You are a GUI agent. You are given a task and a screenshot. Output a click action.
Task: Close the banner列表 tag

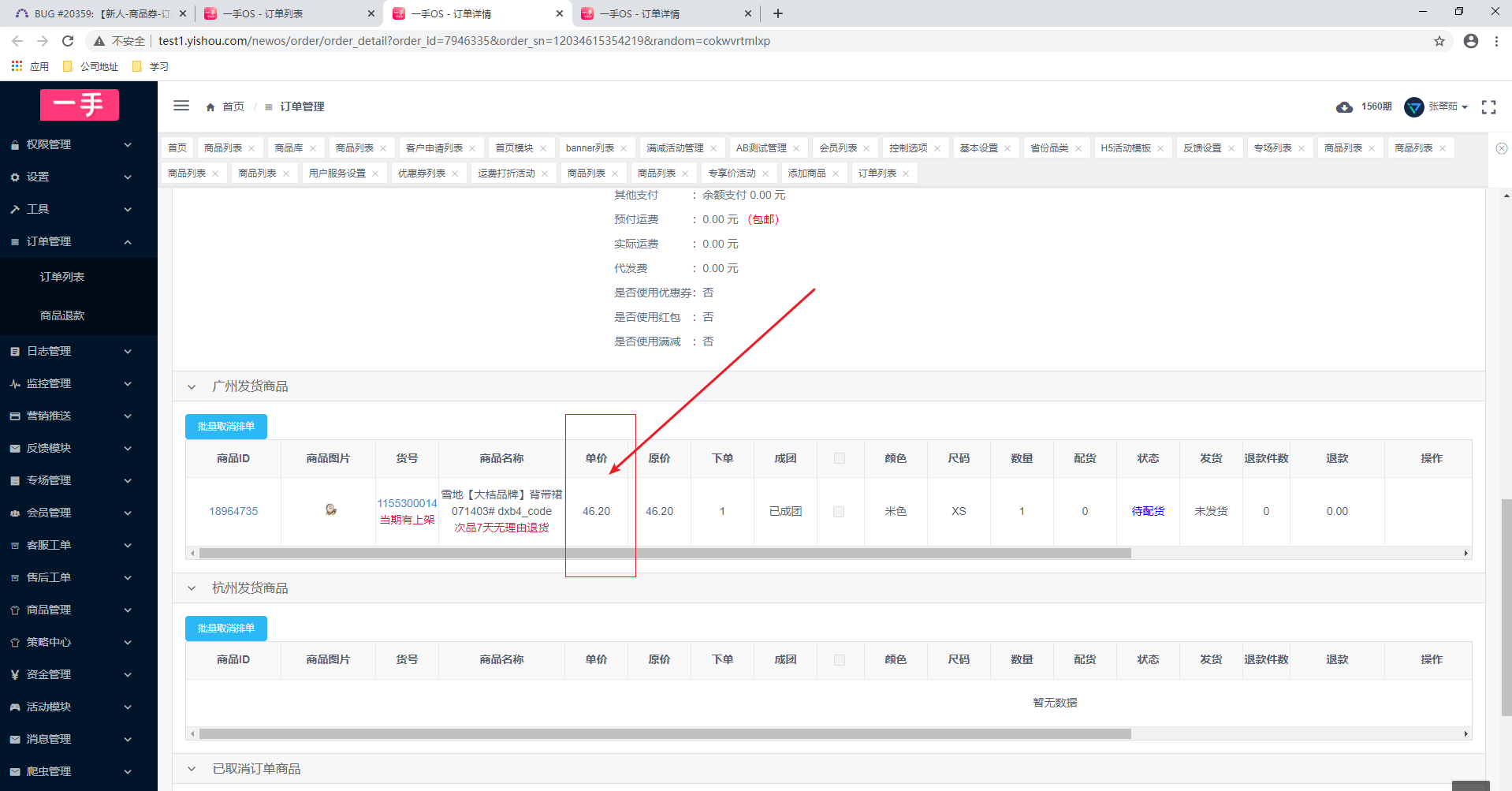point(624,148)
